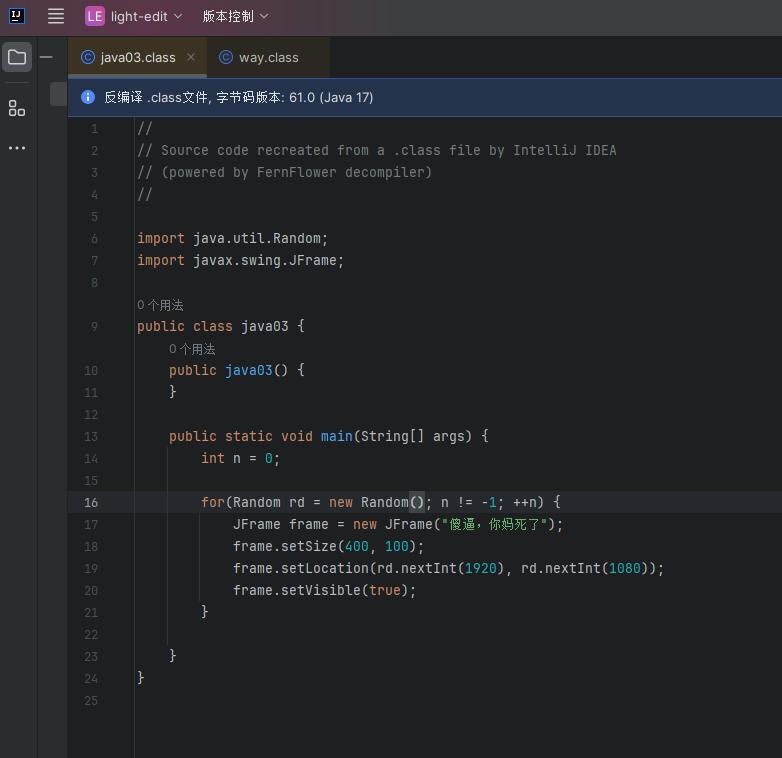Click the information icon in decompiler banner
Image resolution: width=782 pixels, height=758 pixels.
click(x=87, y=97)
